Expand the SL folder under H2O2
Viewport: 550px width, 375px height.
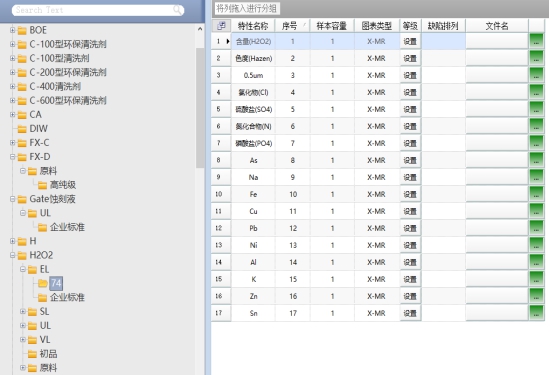(x=23, y=311)
